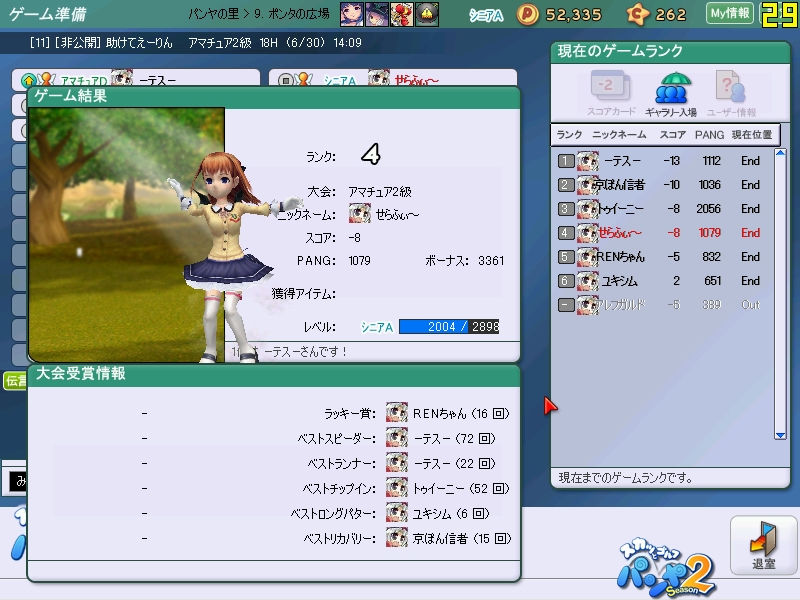
Task: Select the ニックネーム column header
Action: (619, 135)
